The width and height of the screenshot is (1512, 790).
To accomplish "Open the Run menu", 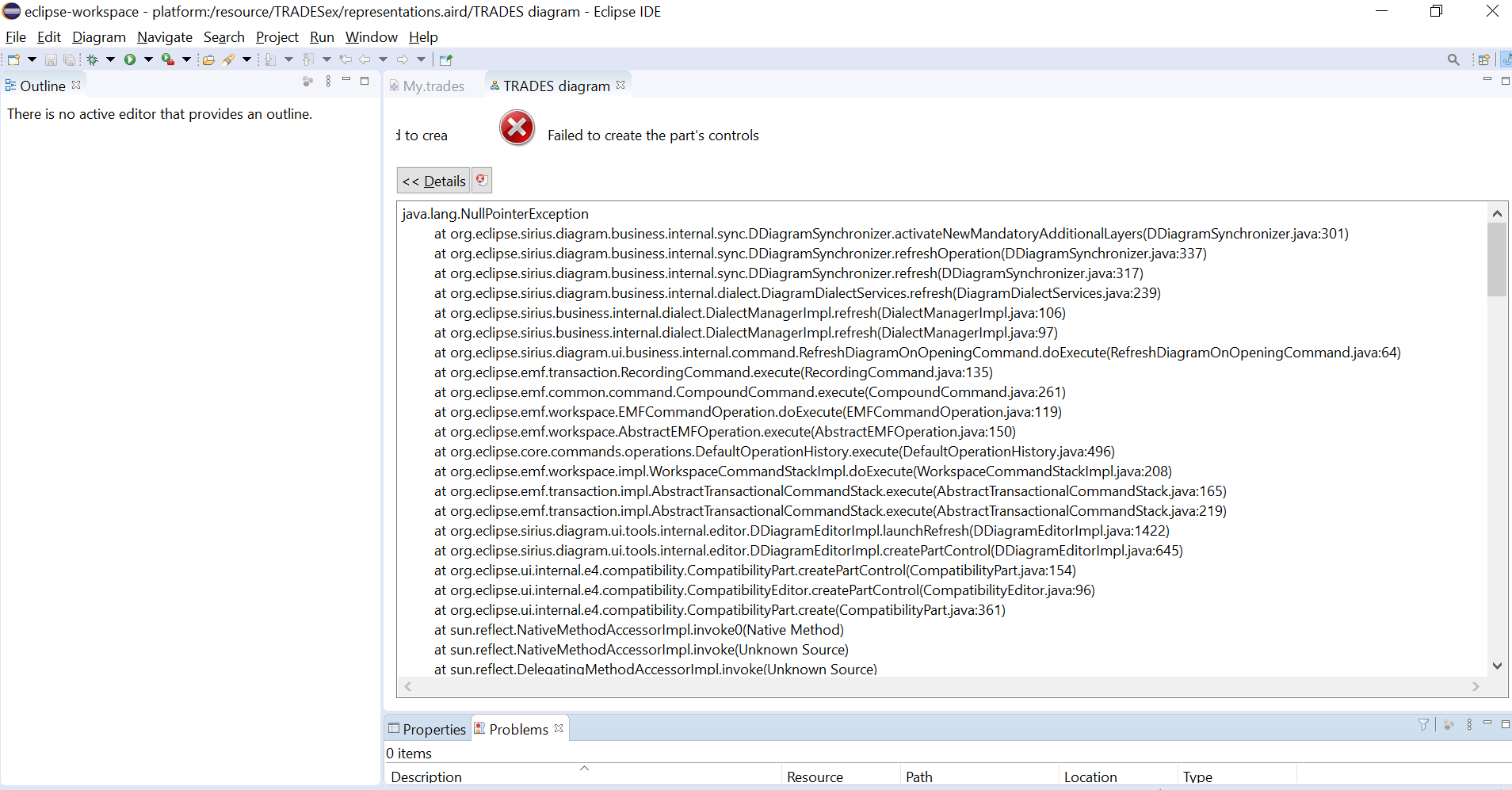I will coord(322,37).
